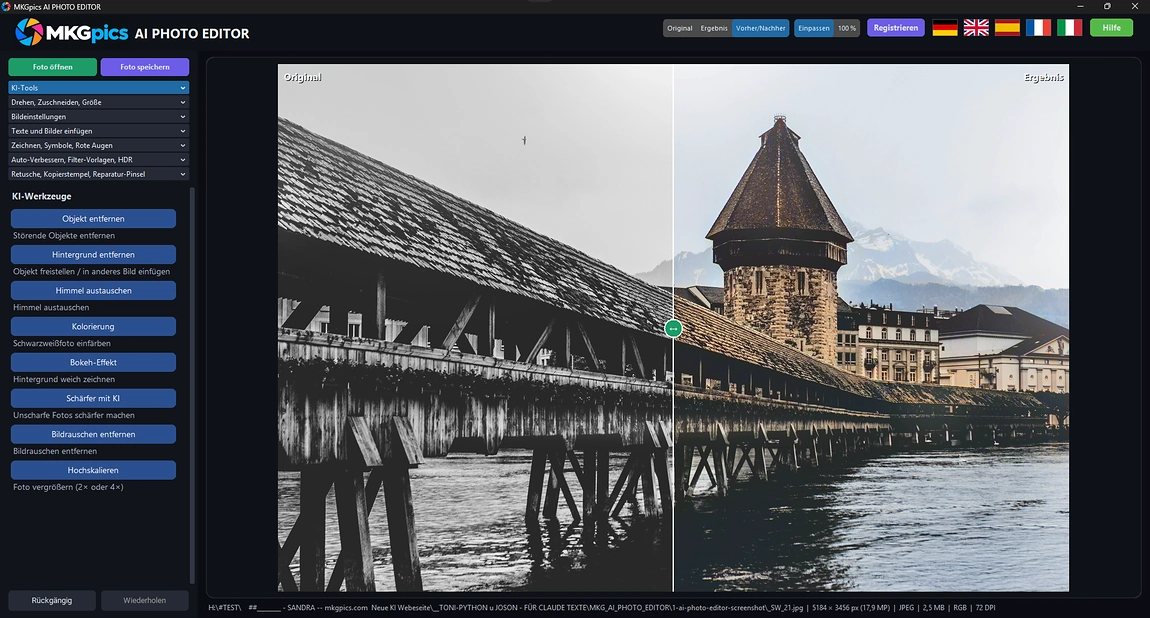This screenshot has width=1150, height=618.
Task: Pick the French flag language icon
Action: click(1039, 28)
